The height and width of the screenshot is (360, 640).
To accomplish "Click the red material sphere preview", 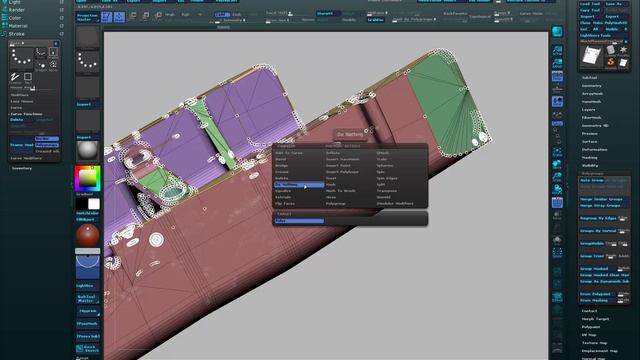I will pos(87,235).
